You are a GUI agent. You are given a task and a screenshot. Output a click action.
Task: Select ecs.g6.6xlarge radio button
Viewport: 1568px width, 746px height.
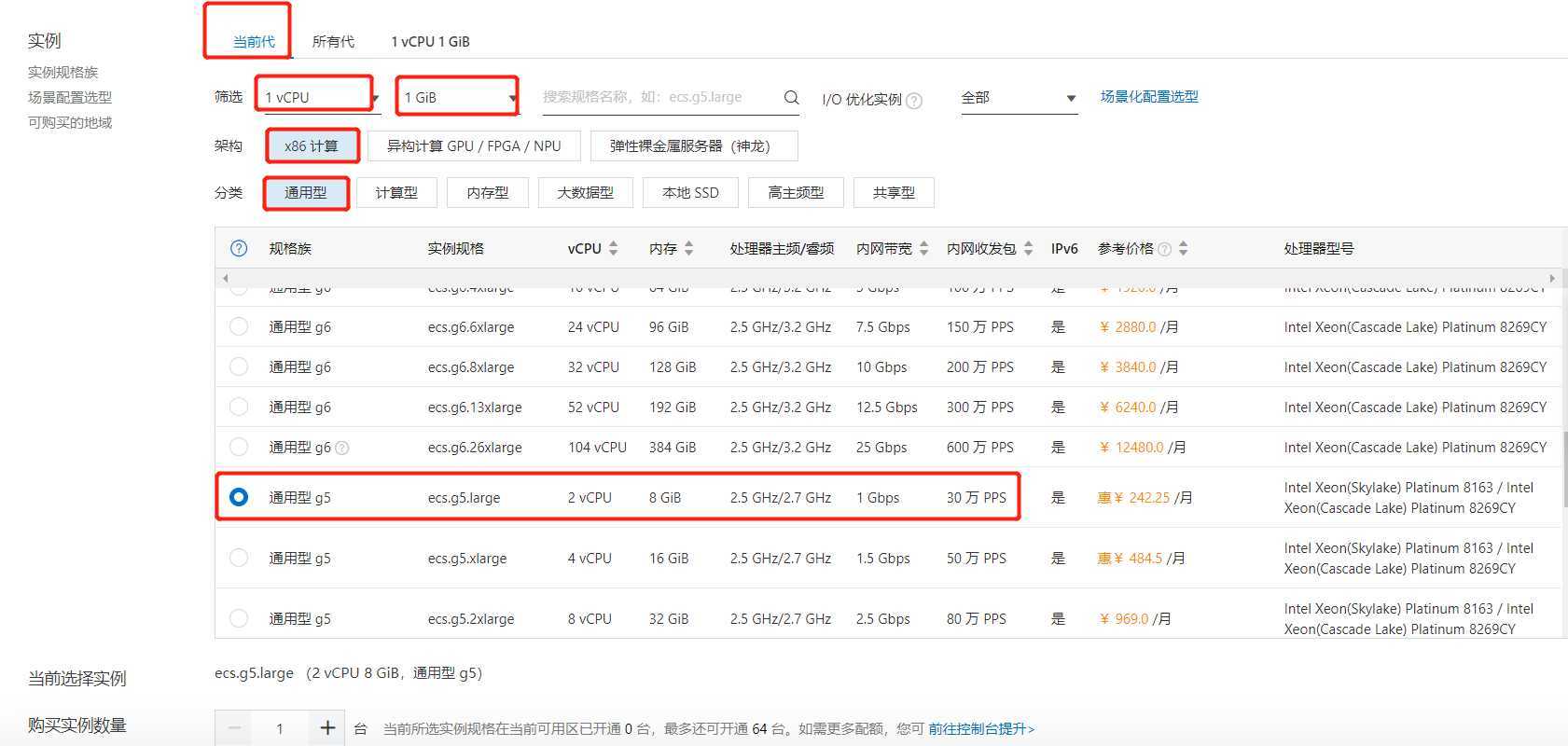click(x=239, y=326)
